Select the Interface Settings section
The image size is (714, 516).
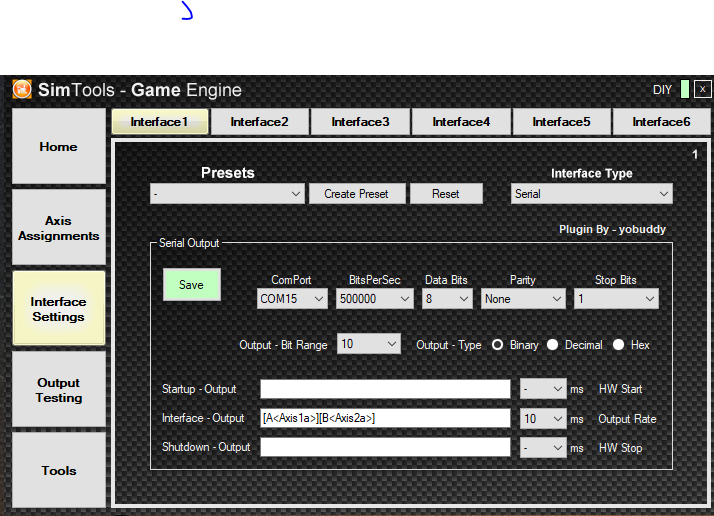click(x=59, y=308)
